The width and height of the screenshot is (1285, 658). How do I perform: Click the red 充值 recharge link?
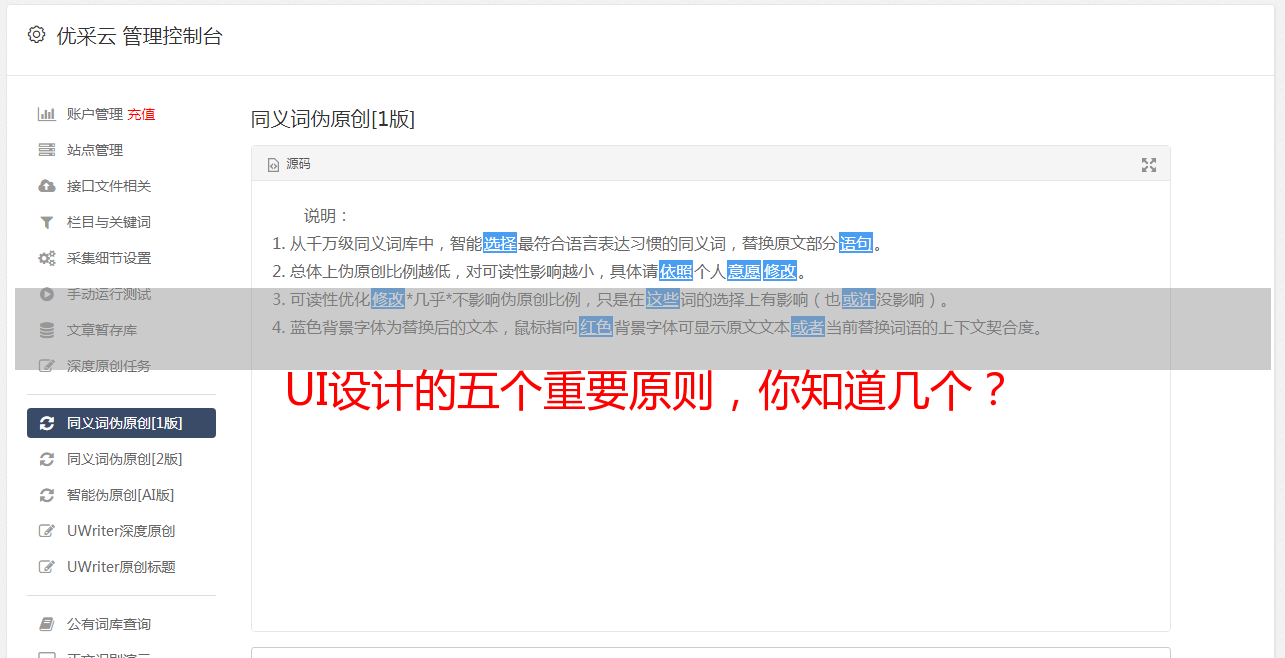[x=141, y=114]
